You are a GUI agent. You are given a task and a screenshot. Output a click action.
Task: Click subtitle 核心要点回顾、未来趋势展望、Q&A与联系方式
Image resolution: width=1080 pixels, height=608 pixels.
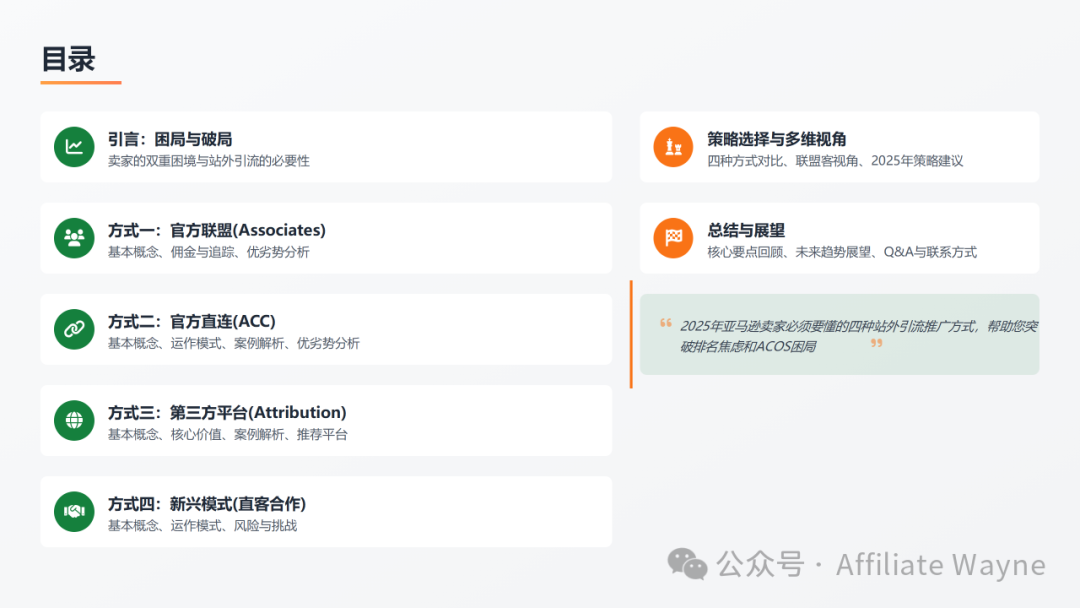tap(842, 252)
